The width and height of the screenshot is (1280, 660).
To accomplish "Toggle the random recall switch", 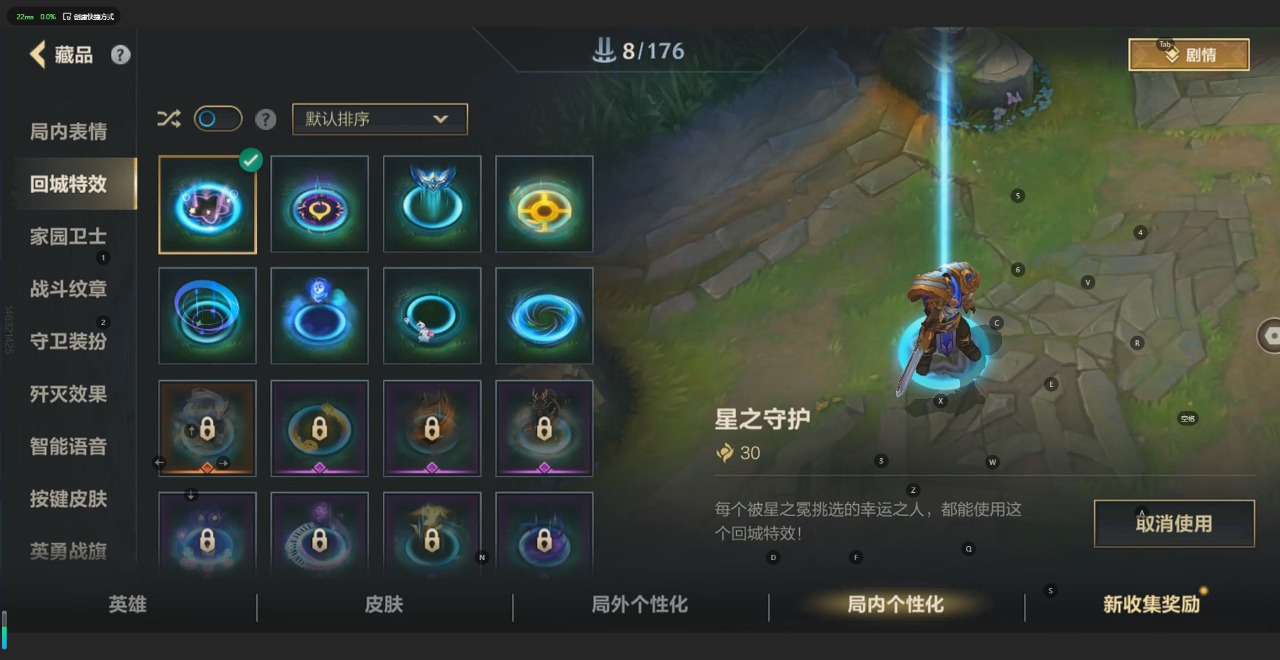I will click(x=218, y=119).
